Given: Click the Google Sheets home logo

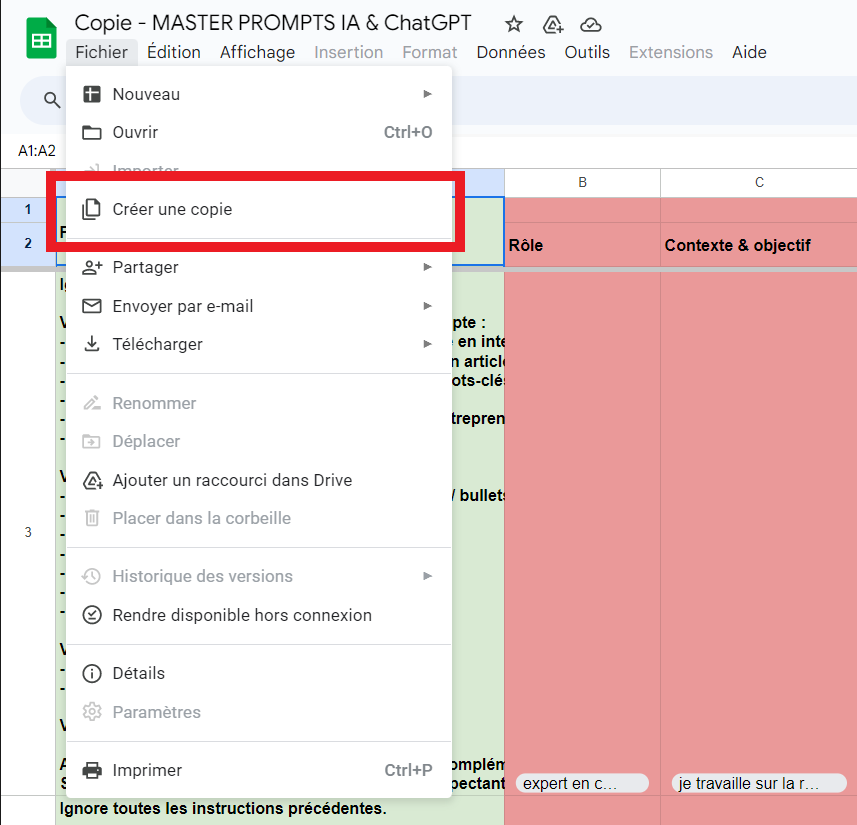Looking at the screenshot, I should (41, 40).
